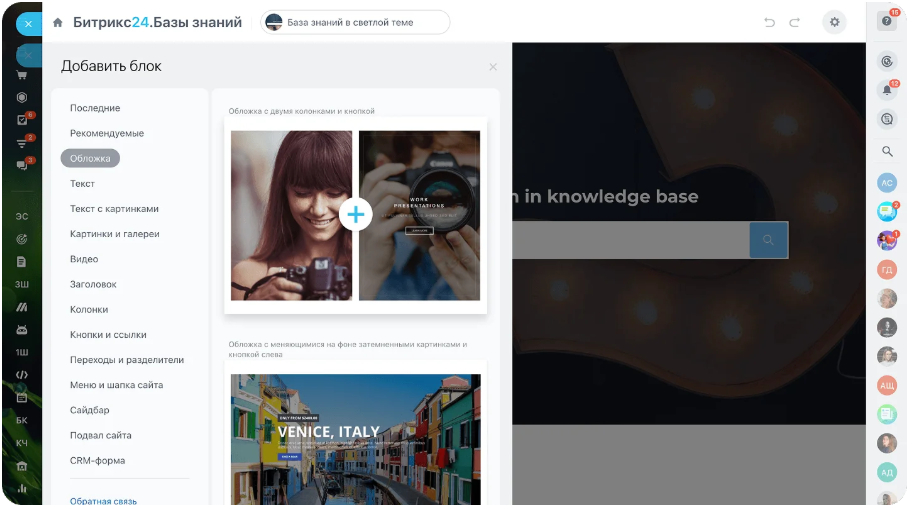Select the Картинки и галереи category

click(x=115, y=234)
